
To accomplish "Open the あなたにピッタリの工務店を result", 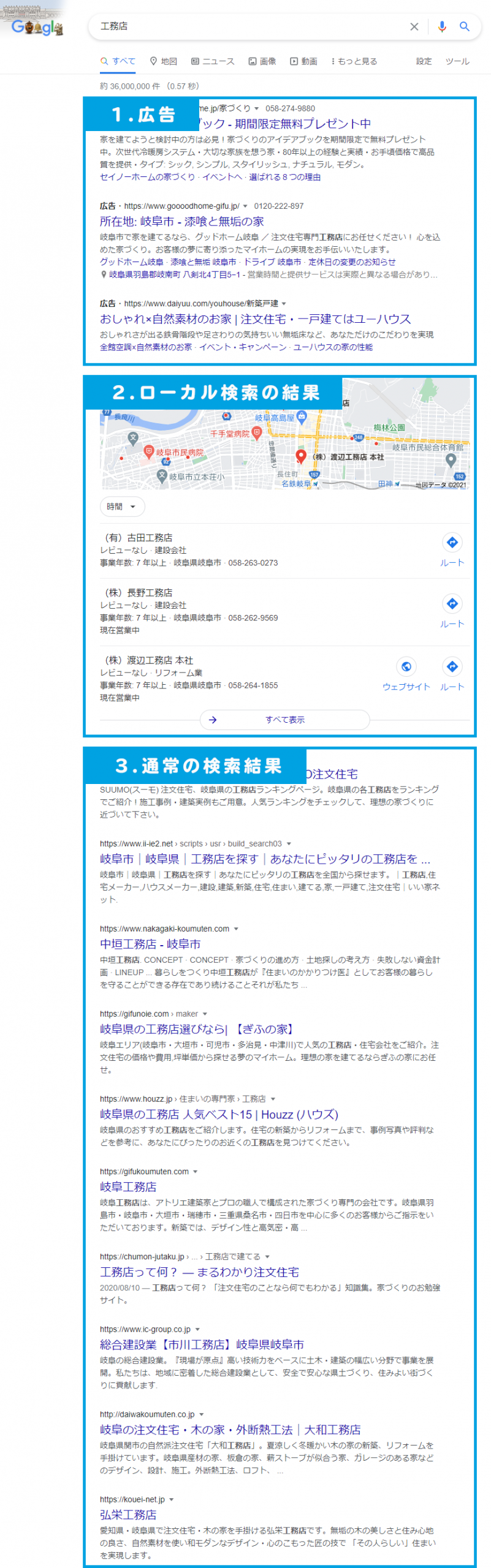I will 265,859.
